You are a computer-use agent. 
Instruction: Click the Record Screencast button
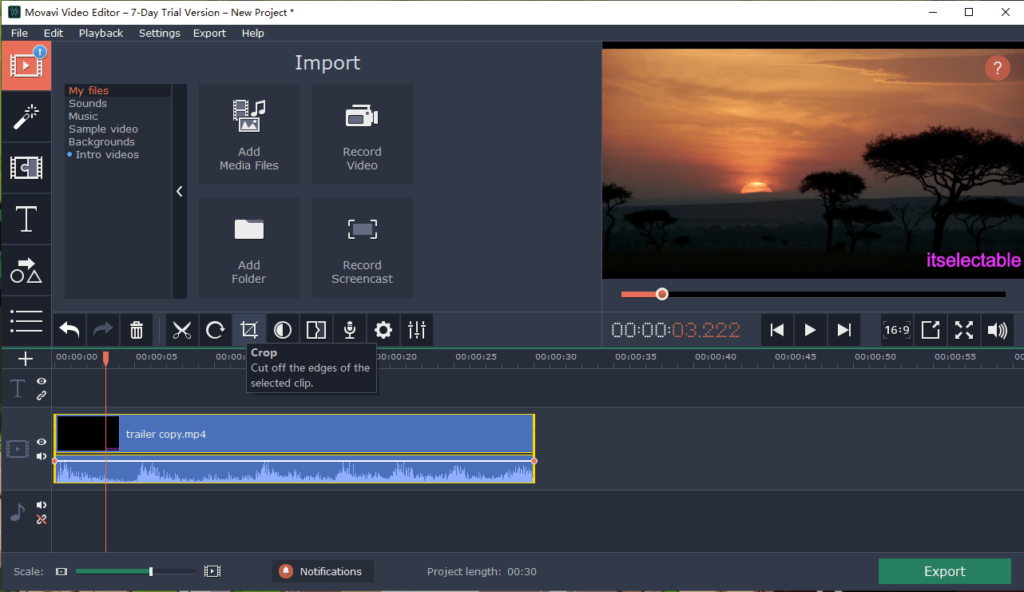click(362, 248)
